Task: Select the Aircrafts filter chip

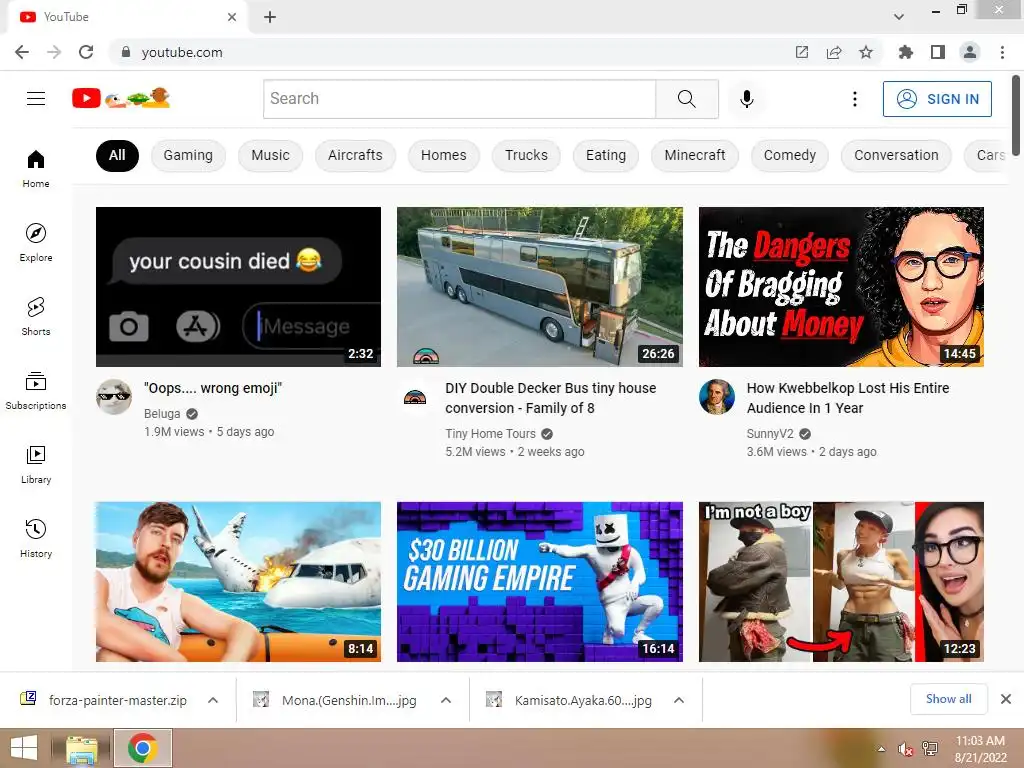Action: pos(355,155)
